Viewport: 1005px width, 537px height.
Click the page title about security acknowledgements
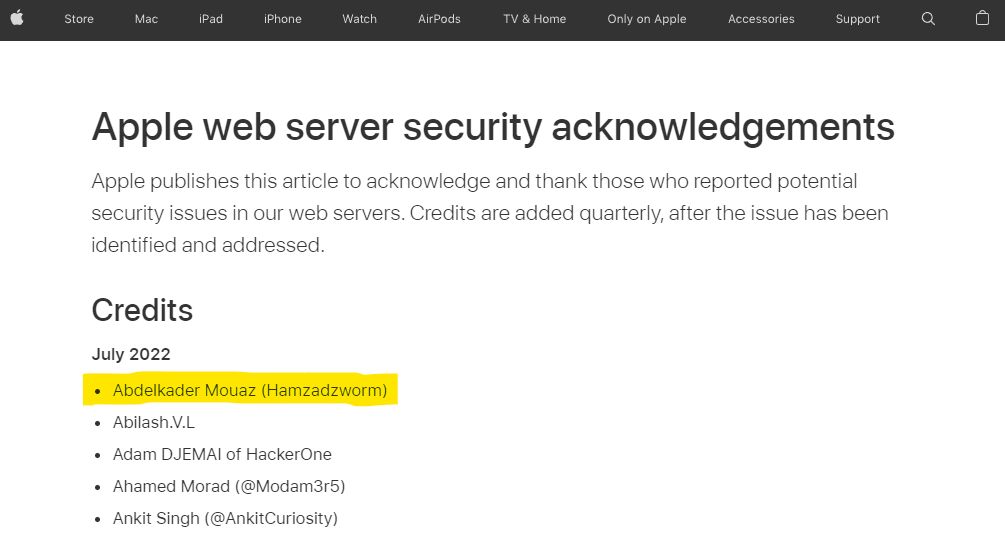(493, 127)
